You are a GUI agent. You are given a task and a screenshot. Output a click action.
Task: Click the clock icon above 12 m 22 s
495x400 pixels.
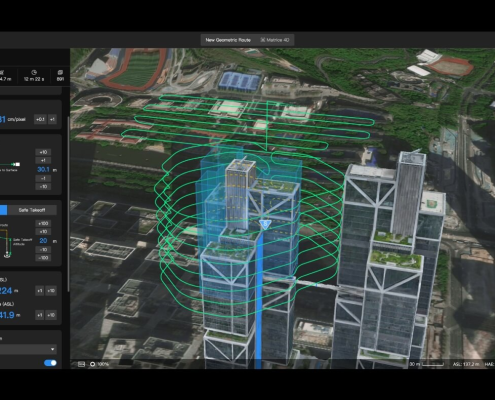(x=34, y=72)
